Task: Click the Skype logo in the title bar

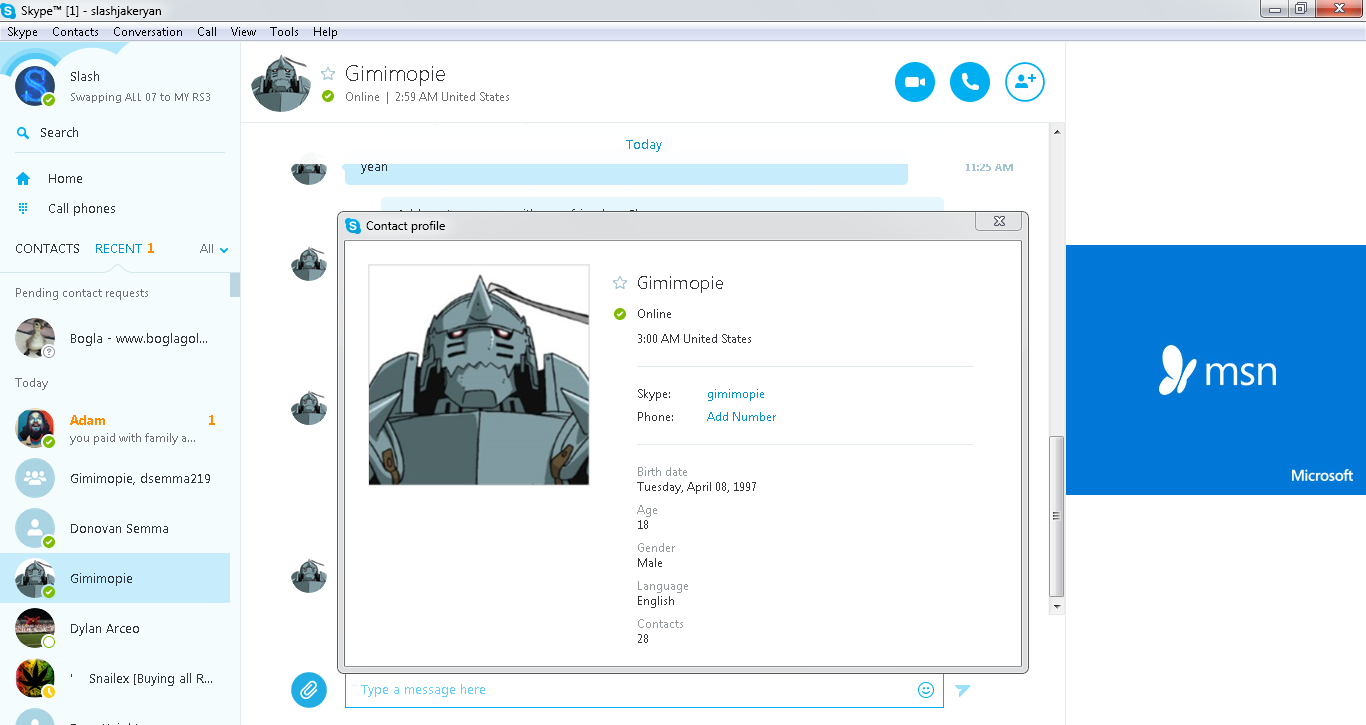Action: coord(9,9)
